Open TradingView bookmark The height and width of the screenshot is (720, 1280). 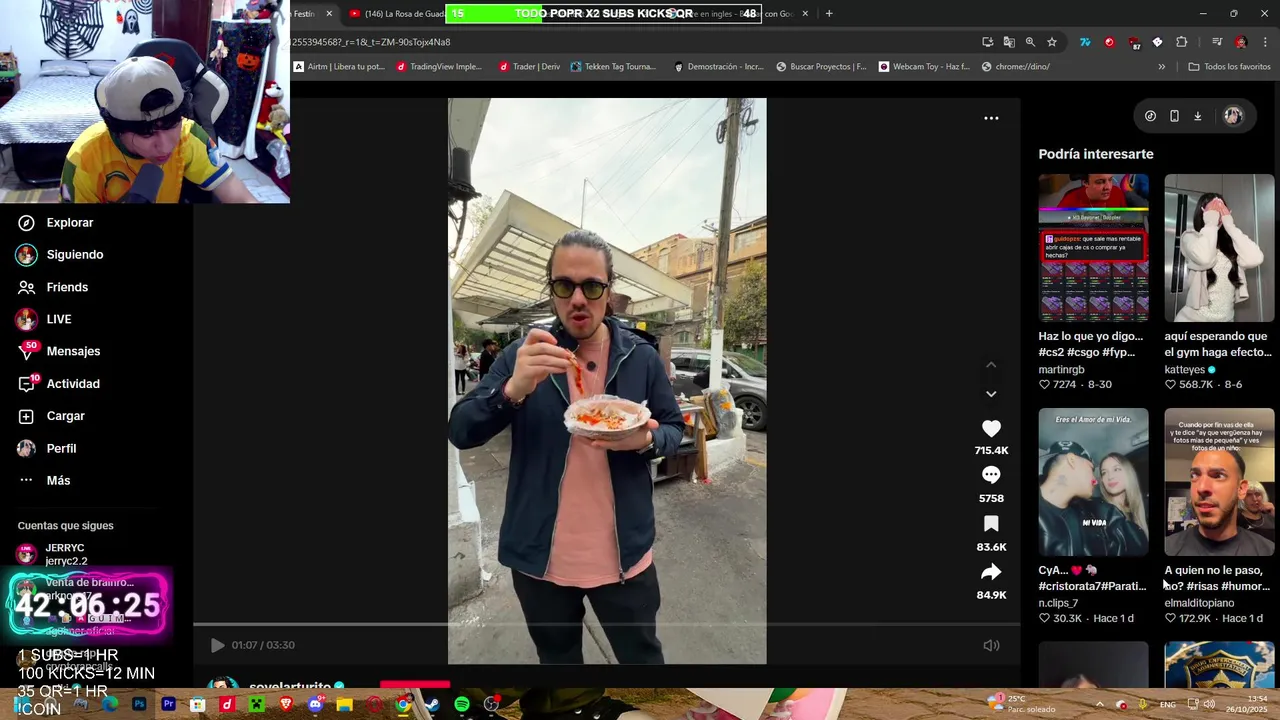[x=438, y=67]
